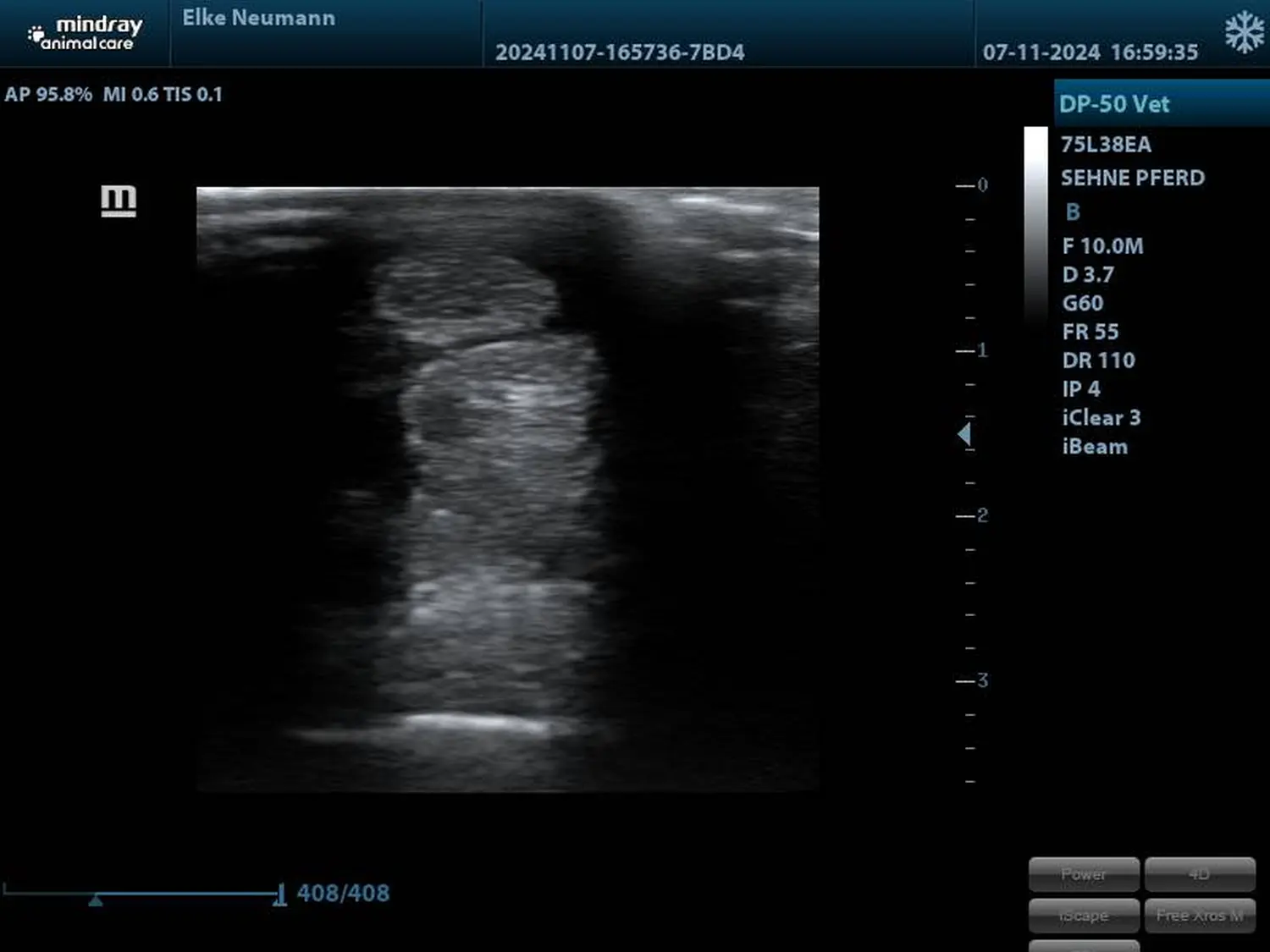
Task: Click the D 3.7 depth parameter
Action: pyautogui.click(x=1088, y=275)
